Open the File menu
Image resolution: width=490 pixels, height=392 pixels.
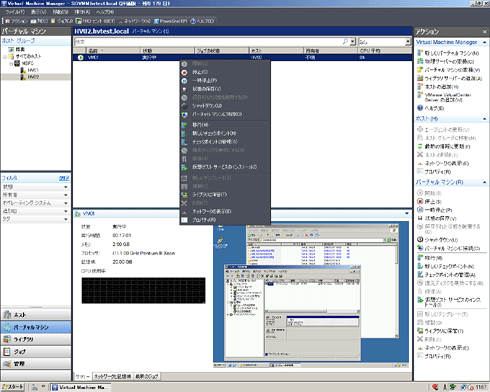tap(15, 12)
